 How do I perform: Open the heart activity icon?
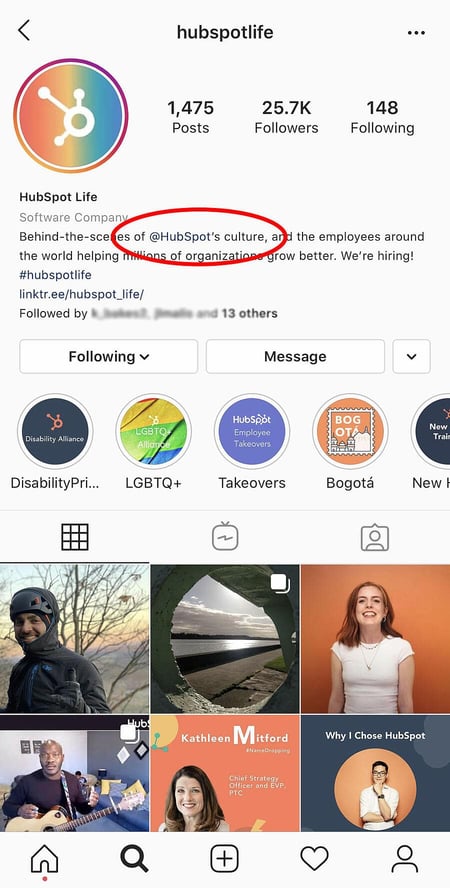pos(314,859)
